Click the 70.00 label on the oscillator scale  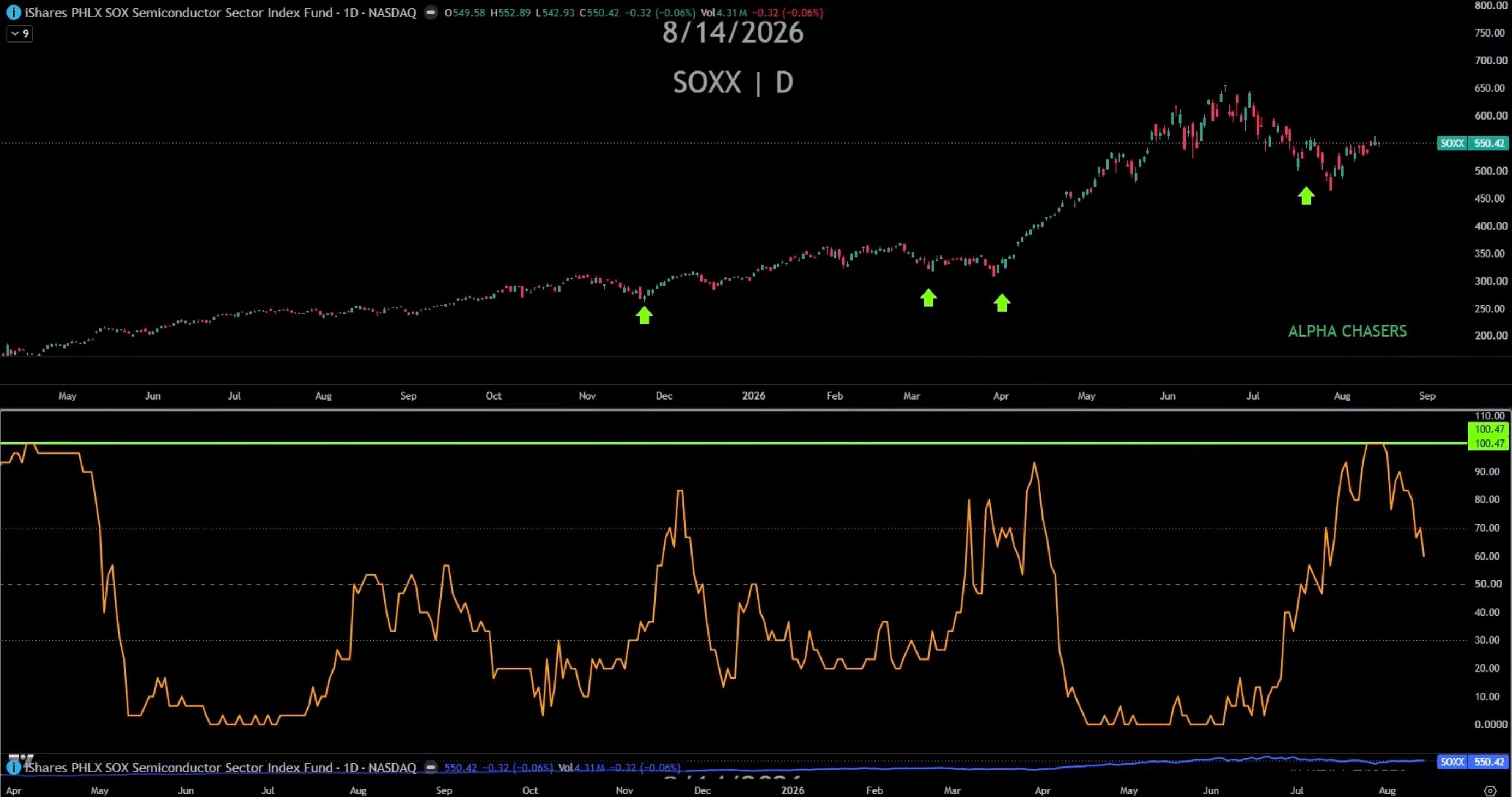pyautogui.click(x=1487, y=528)
